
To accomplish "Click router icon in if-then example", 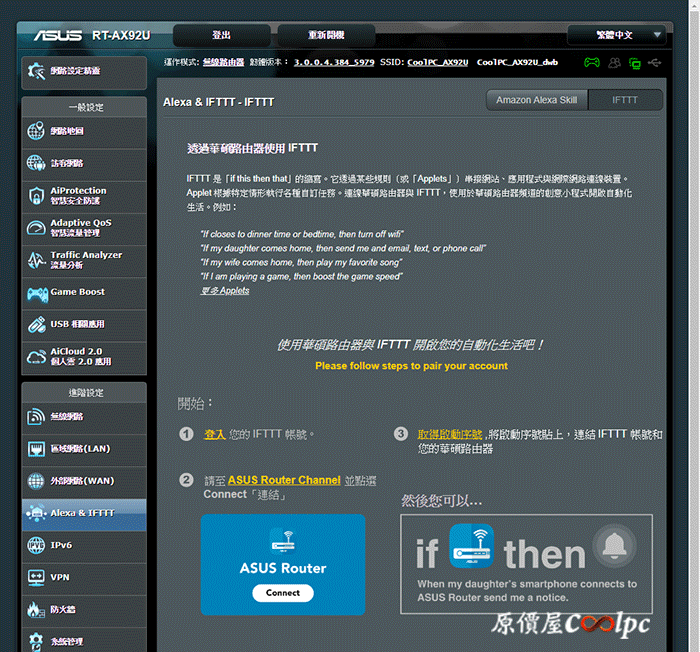I will pos(471,546).
